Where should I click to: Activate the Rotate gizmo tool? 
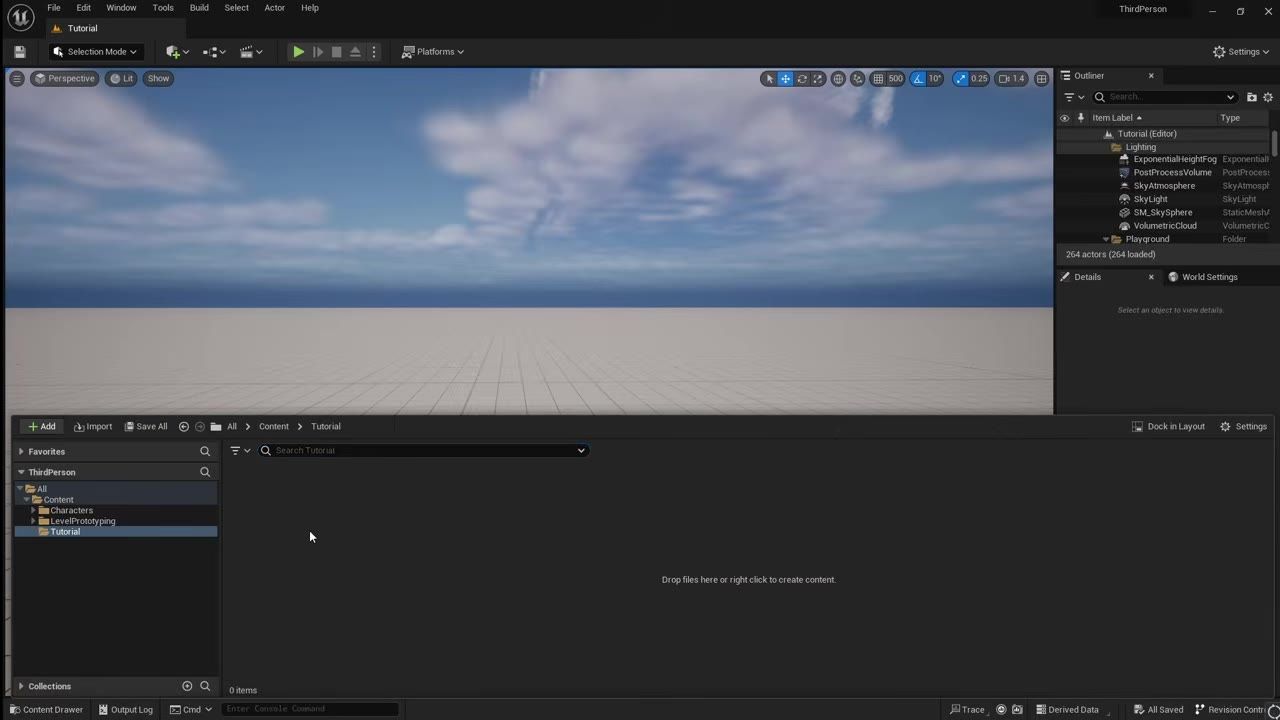tap(802, 79)
